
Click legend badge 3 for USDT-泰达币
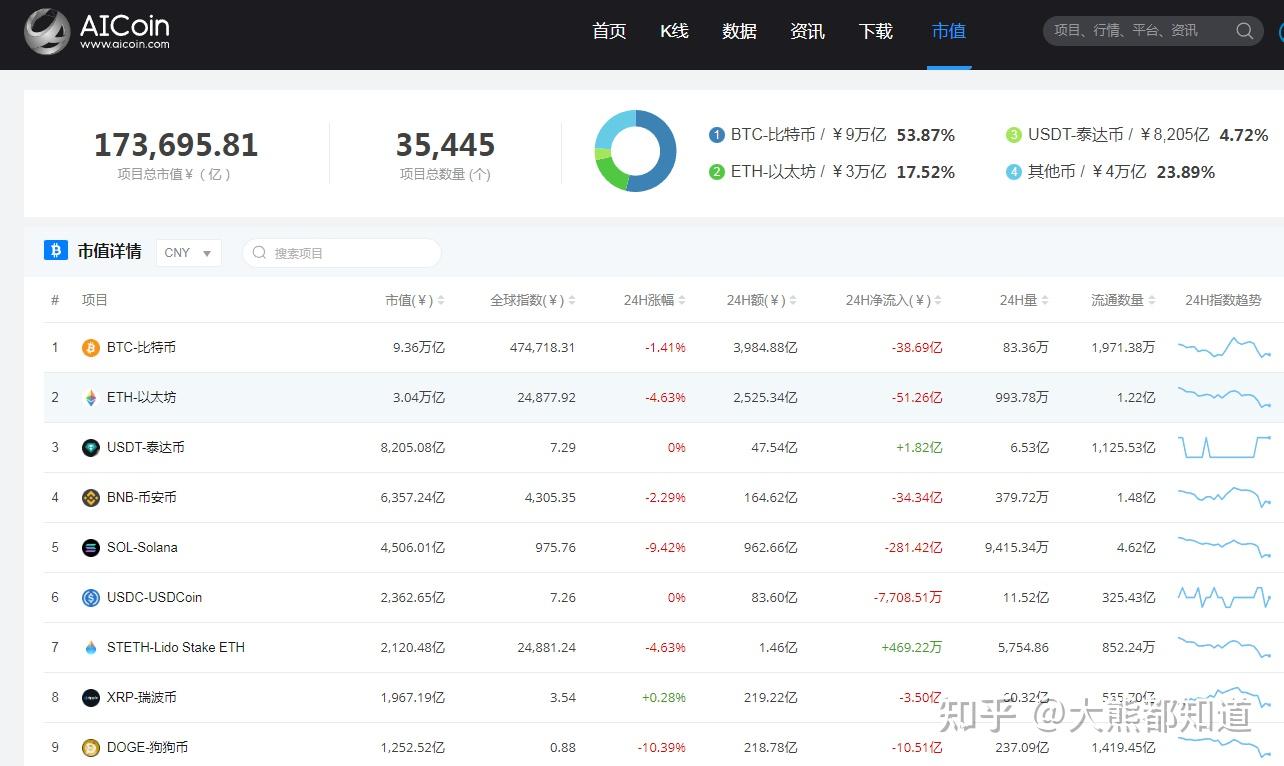coord(1014,135)
